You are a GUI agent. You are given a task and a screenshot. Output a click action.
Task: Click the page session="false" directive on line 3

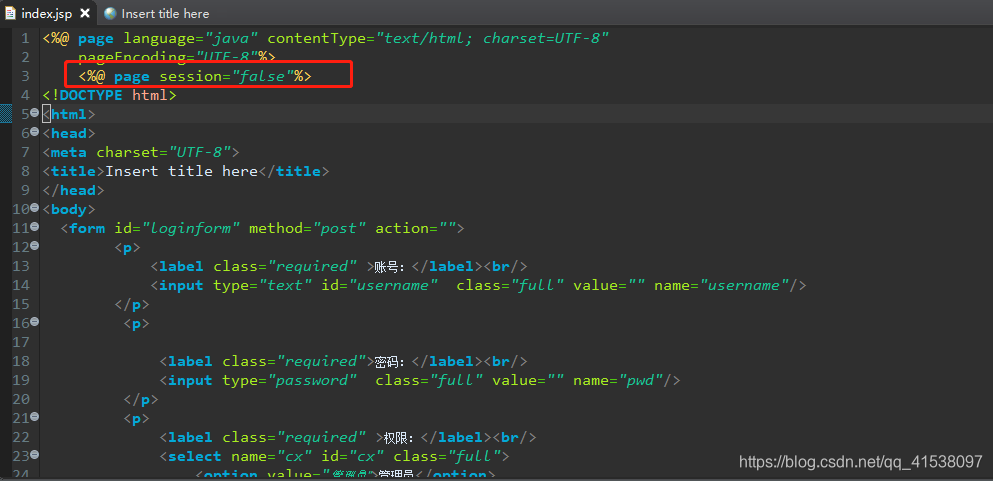point(195,77)
